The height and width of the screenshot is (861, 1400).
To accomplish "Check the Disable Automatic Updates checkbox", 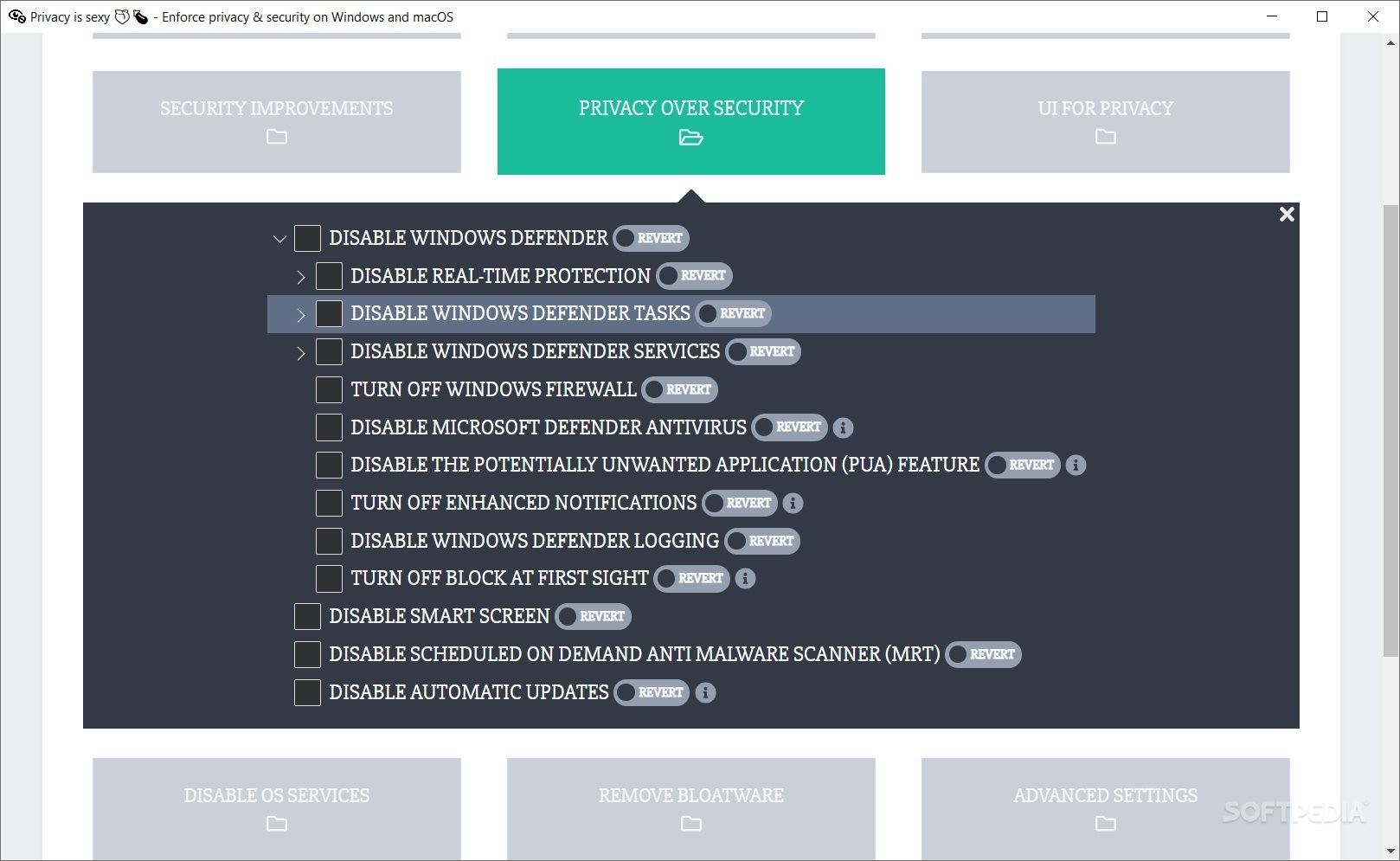I will pos(307,692).
